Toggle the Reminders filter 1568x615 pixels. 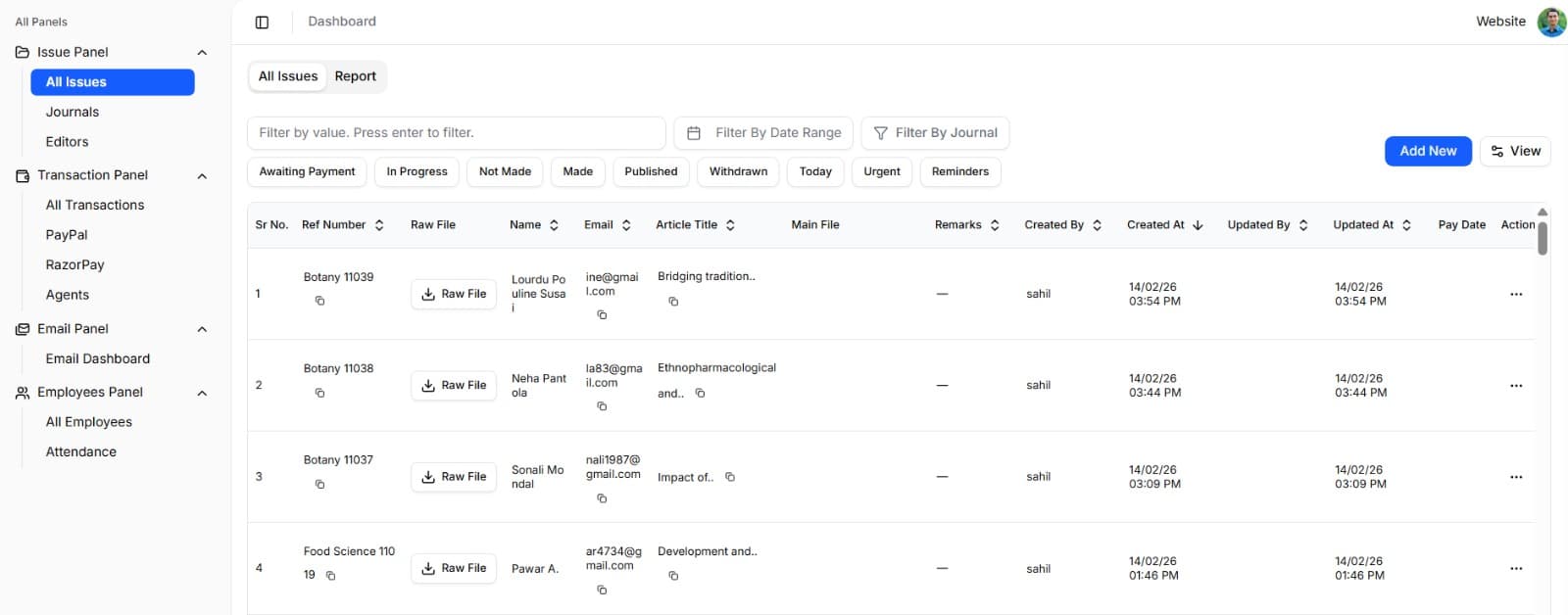click(960, 172)
